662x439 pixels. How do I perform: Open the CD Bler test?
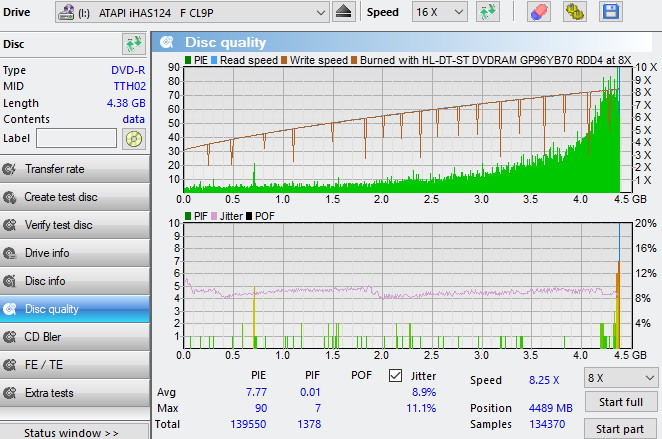click(x=75, y=337)
